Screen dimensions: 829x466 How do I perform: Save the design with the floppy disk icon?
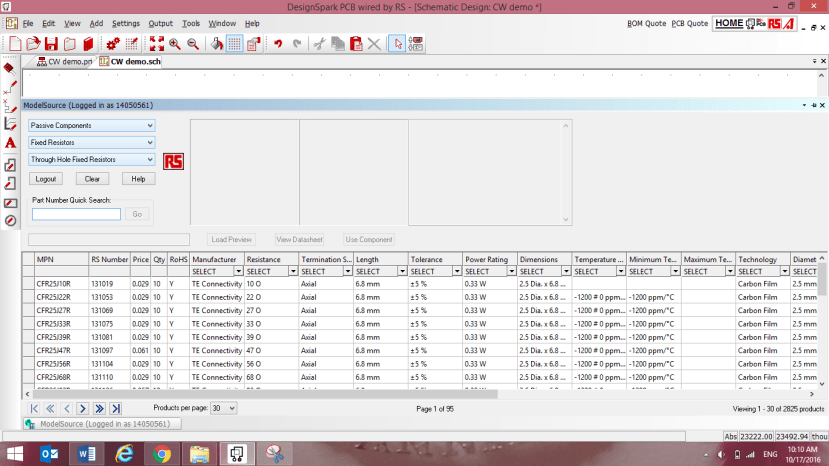[x=51, y=44]
